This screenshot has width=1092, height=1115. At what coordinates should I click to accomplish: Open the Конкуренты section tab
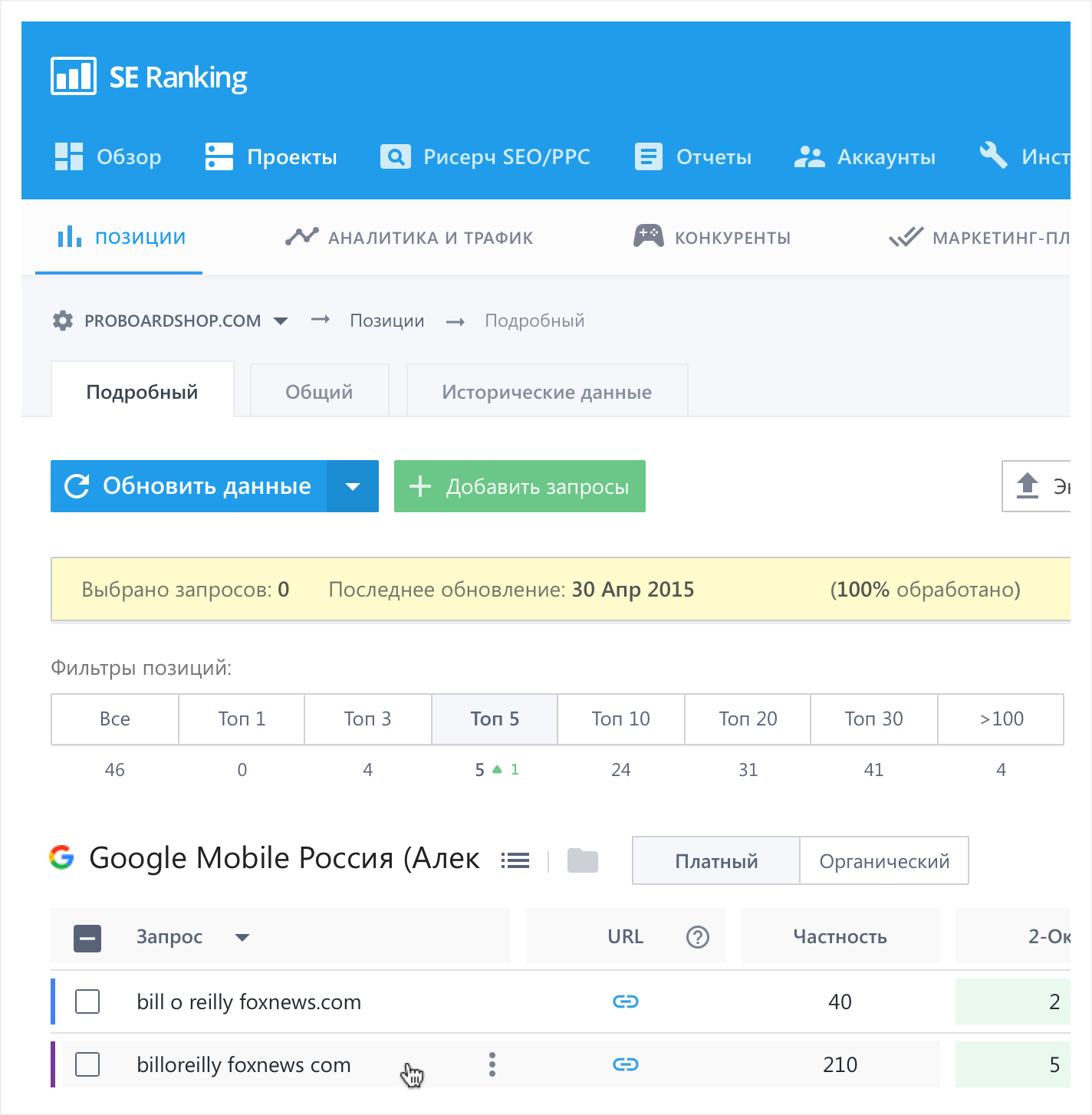[x=712, y=238]
